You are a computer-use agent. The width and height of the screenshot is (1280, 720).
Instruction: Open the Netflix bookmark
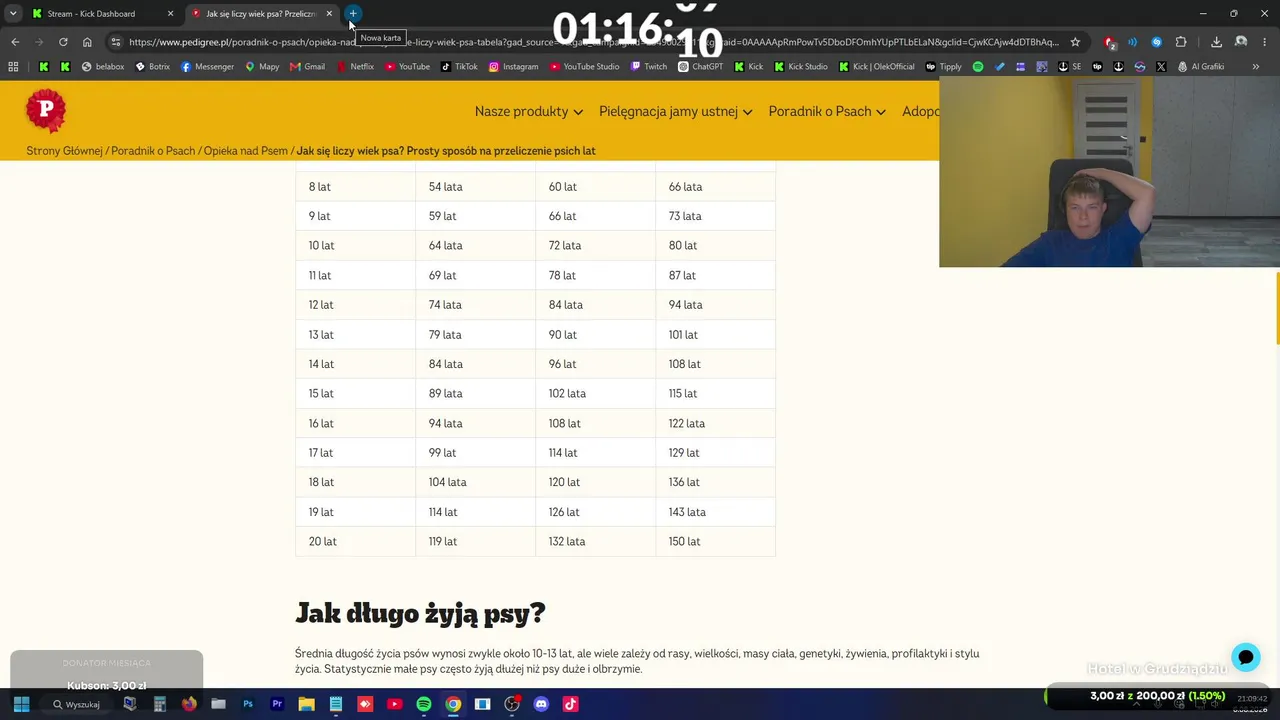pyautogui.click(x=355, y=67)
